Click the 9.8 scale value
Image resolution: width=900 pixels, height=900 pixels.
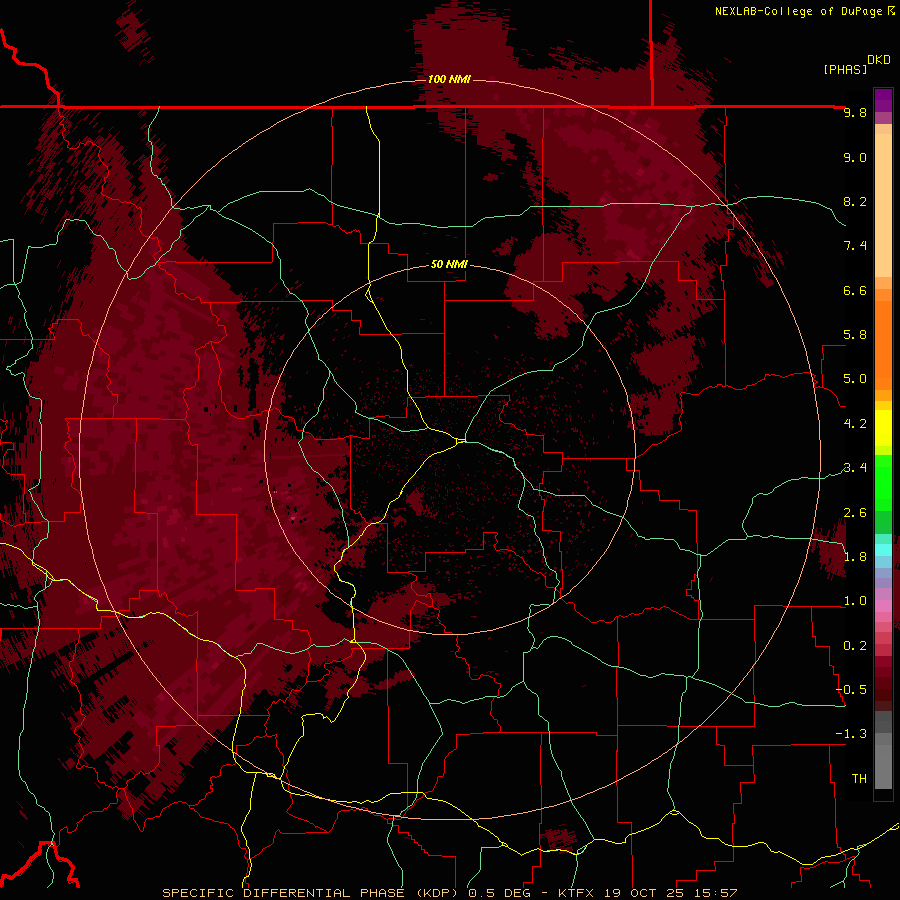coord(855,113)
